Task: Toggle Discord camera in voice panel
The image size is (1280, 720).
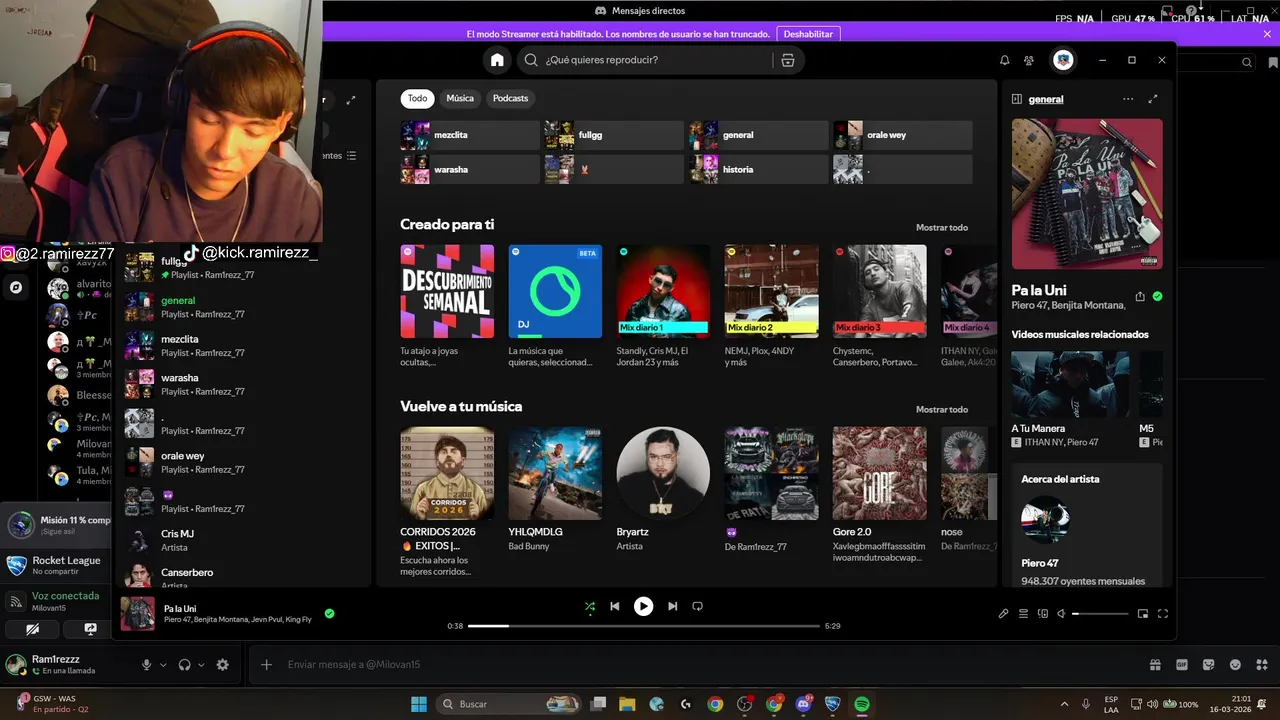Action: coord(32,629)
